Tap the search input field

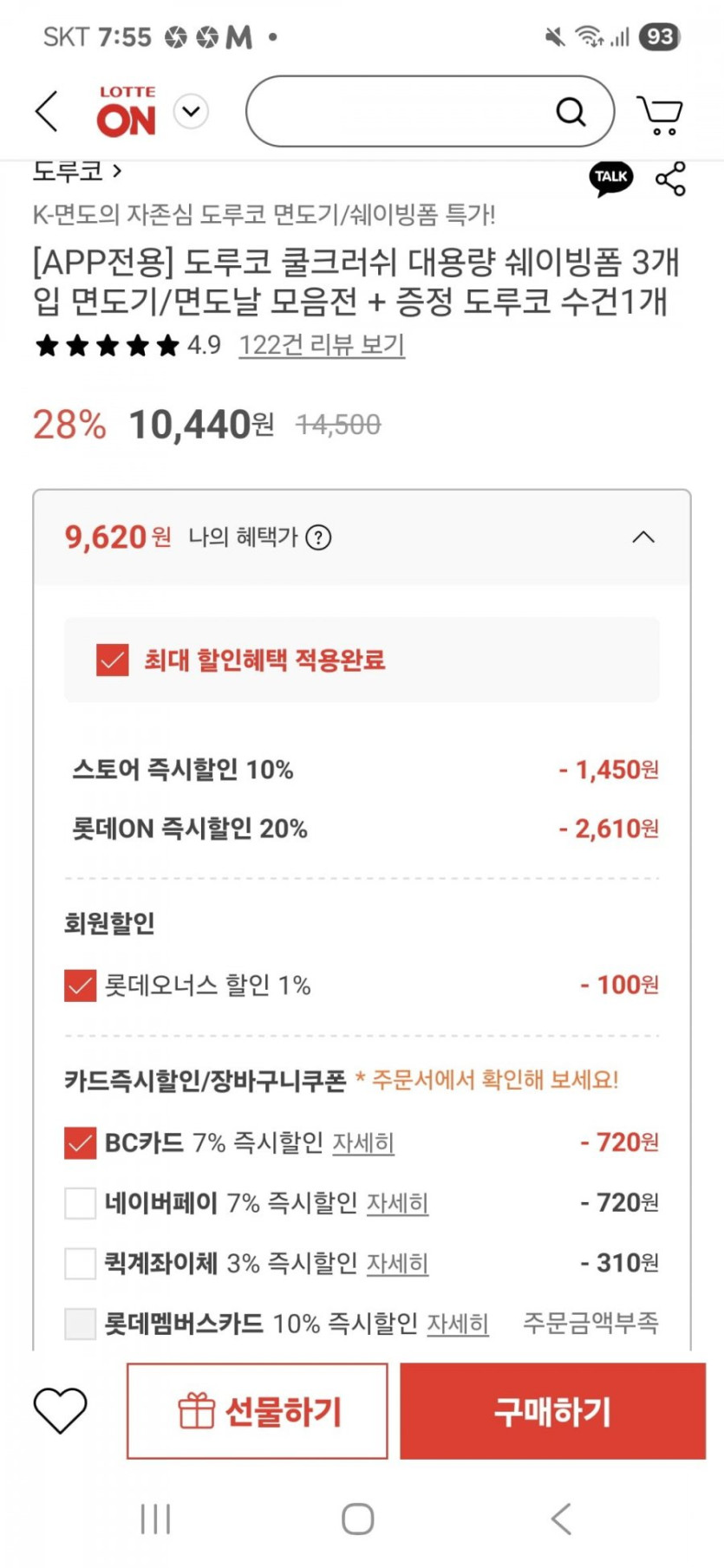point(399,112)
